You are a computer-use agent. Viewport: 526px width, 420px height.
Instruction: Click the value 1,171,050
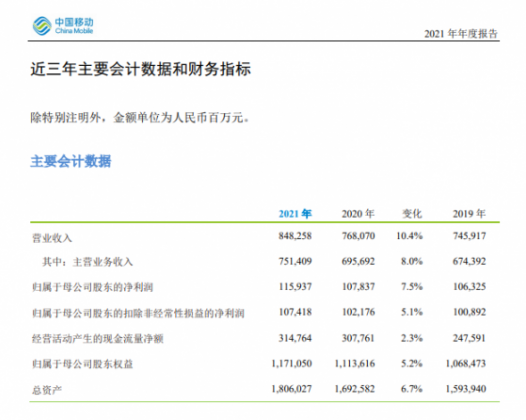[292, 363]
